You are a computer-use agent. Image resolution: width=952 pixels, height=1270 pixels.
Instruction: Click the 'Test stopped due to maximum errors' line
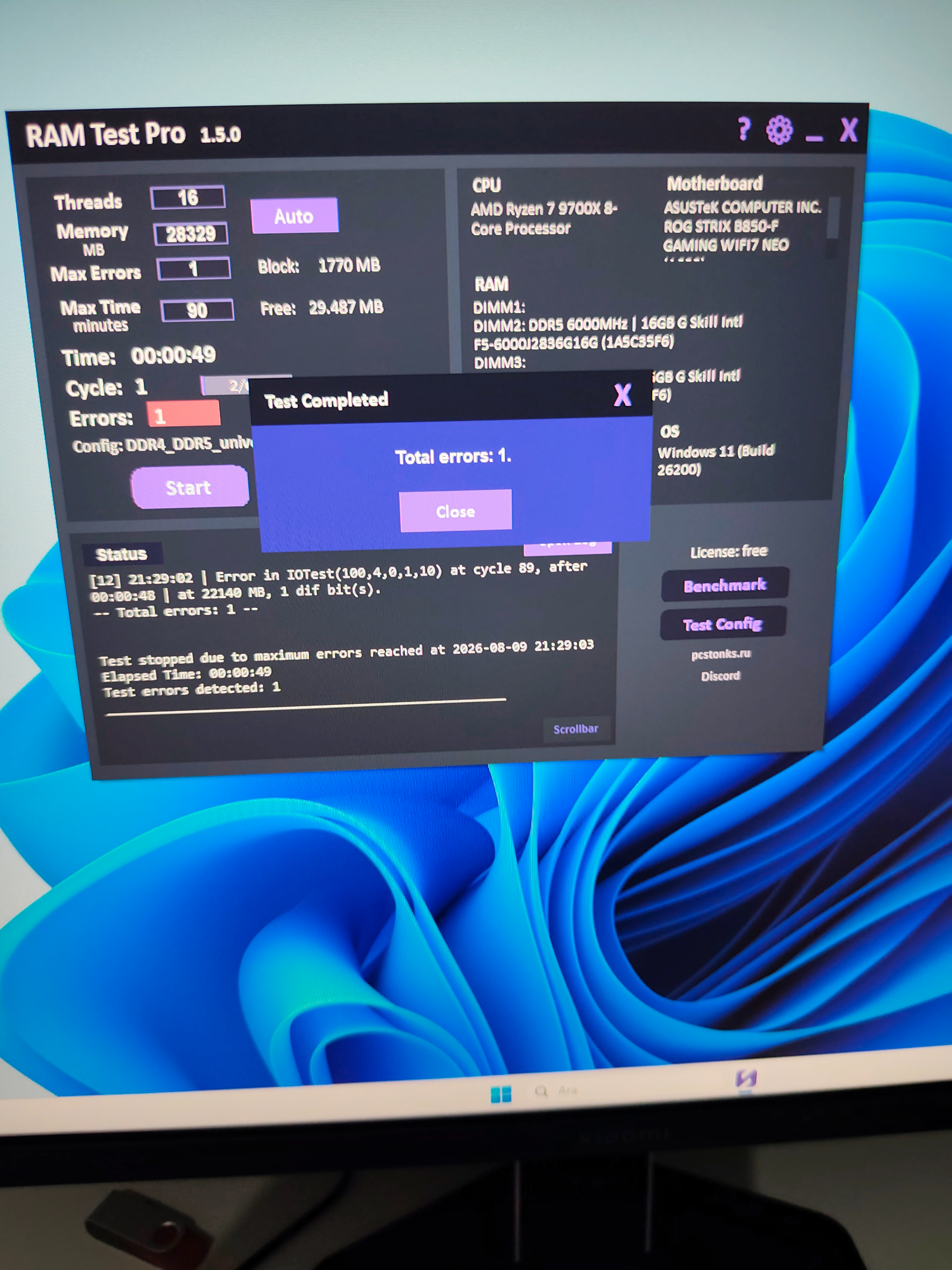tap(346, 653)
